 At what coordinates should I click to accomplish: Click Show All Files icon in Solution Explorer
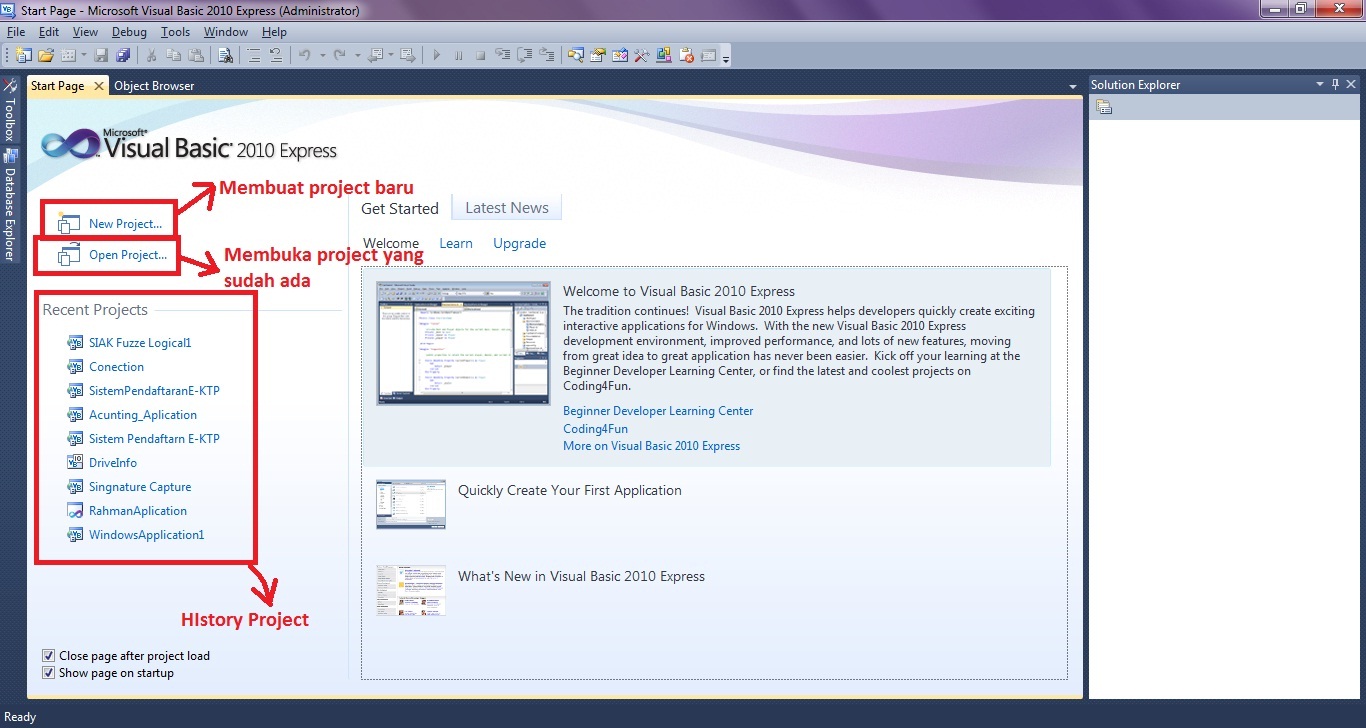click(1104, 108)
